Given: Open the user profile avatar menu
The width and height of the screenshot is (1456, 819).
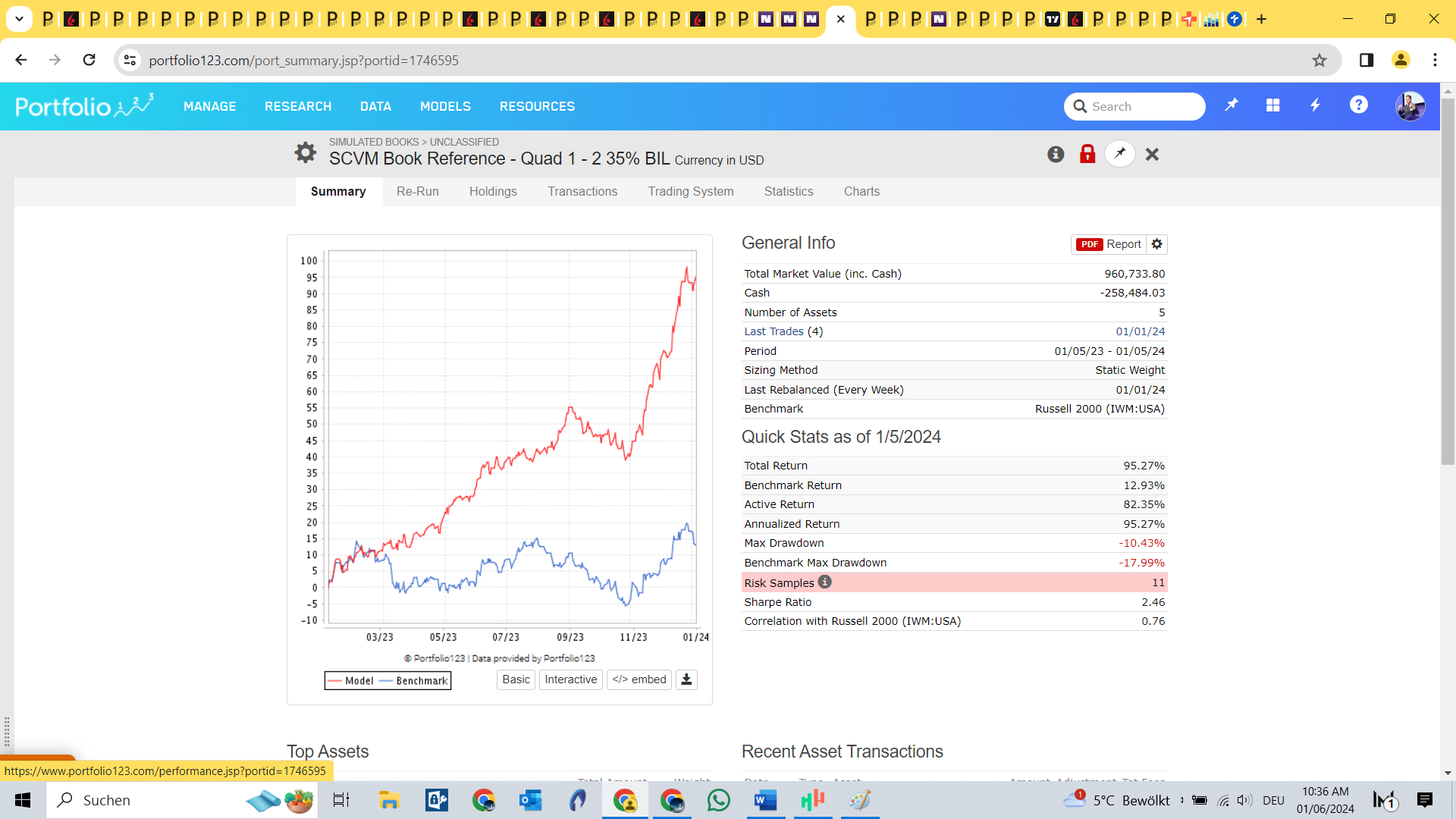Looking at the screenshot, I should click(1410, 106).
